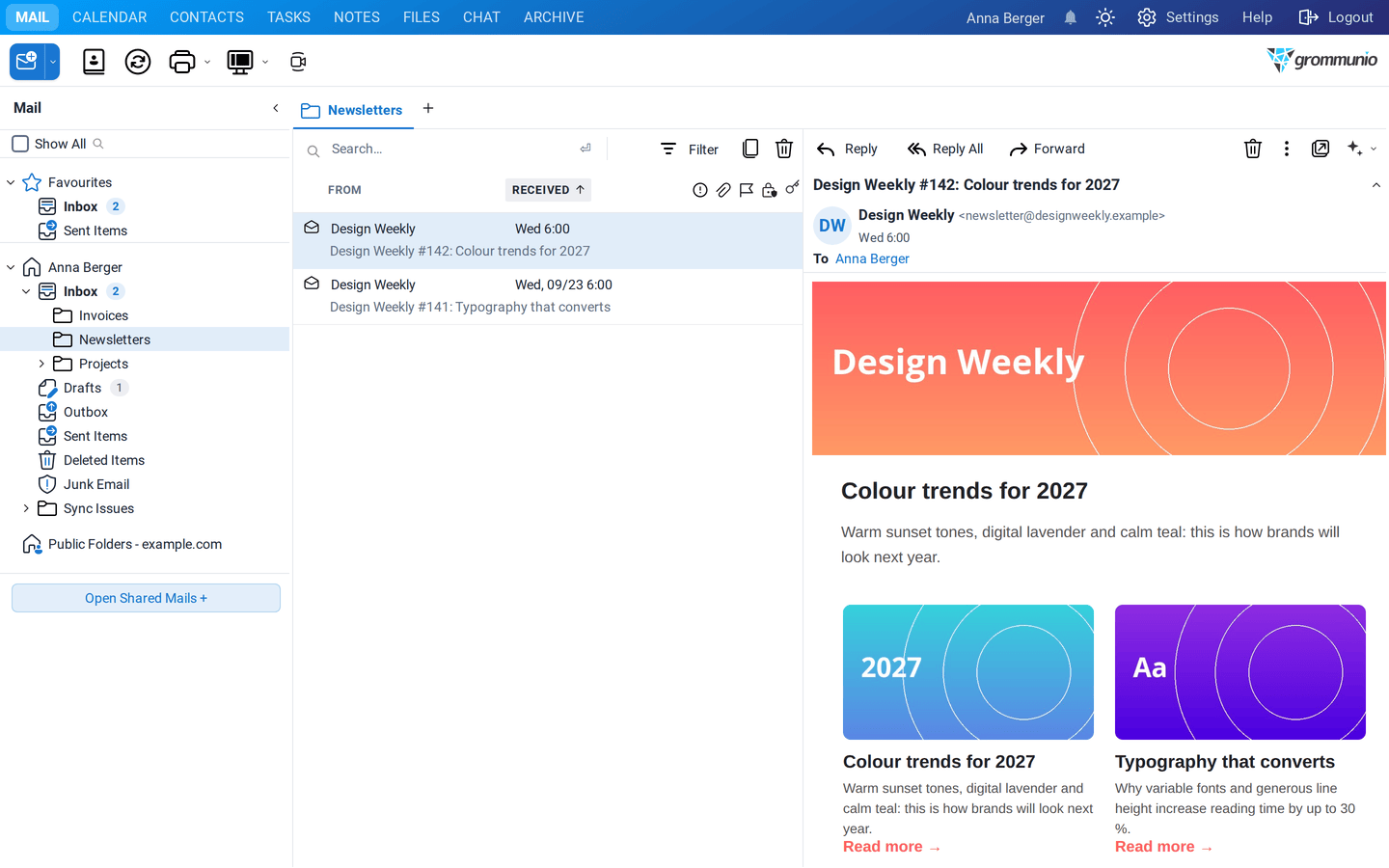Open the AI assistant dropdown arrow
The image size is (1389, 868).
coord(1374,149)
